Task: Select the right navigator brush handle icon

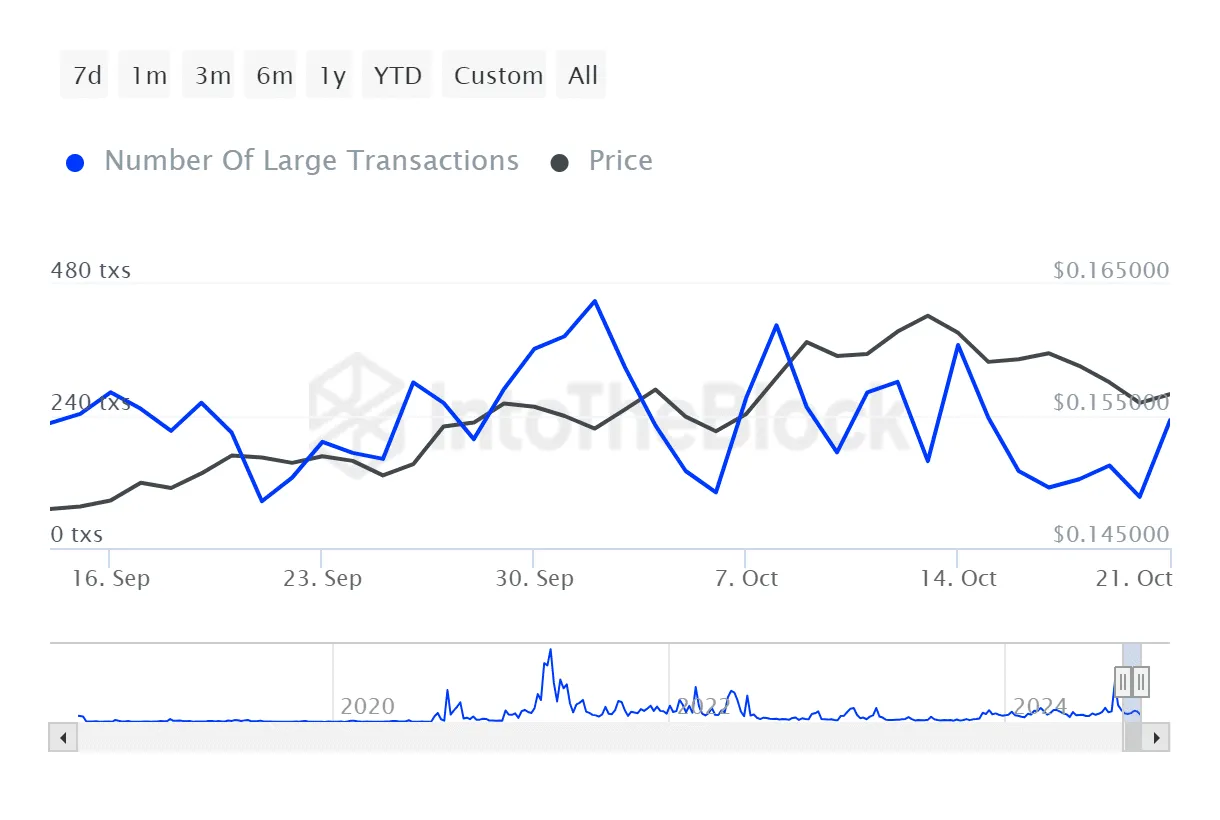Action: tap(1141, 681)
